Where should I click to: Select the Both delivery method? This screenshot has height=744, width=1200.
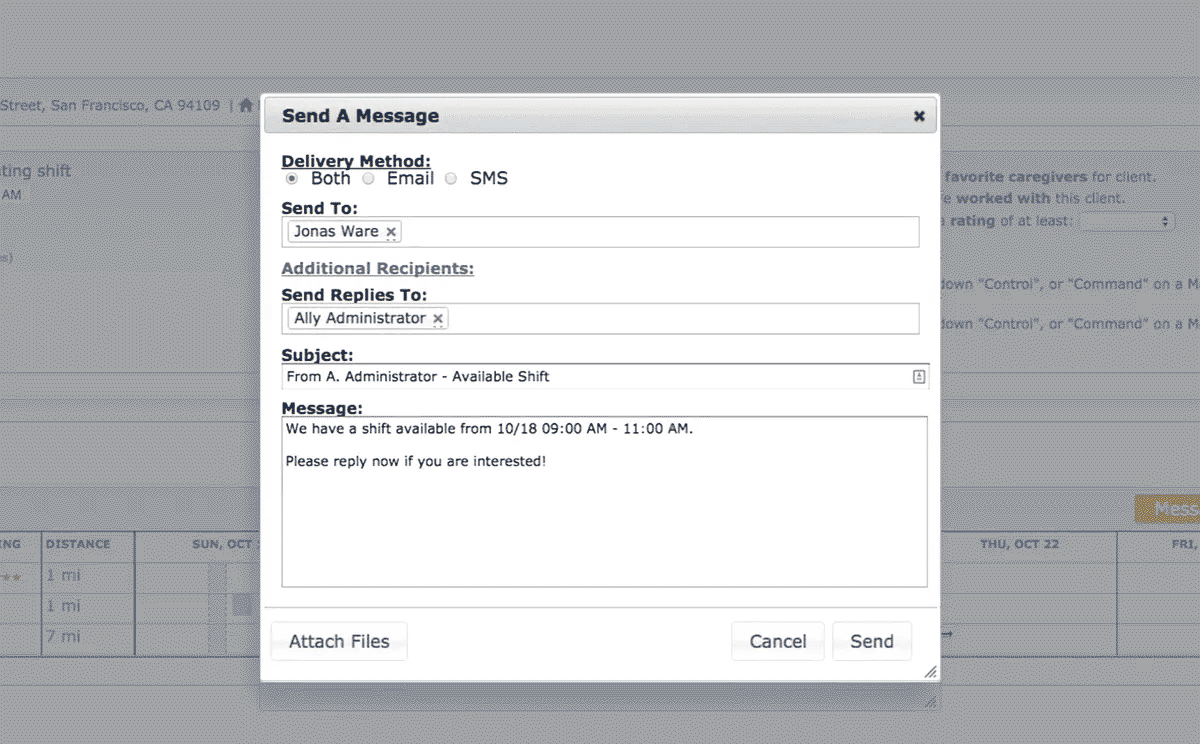point(292,179)
